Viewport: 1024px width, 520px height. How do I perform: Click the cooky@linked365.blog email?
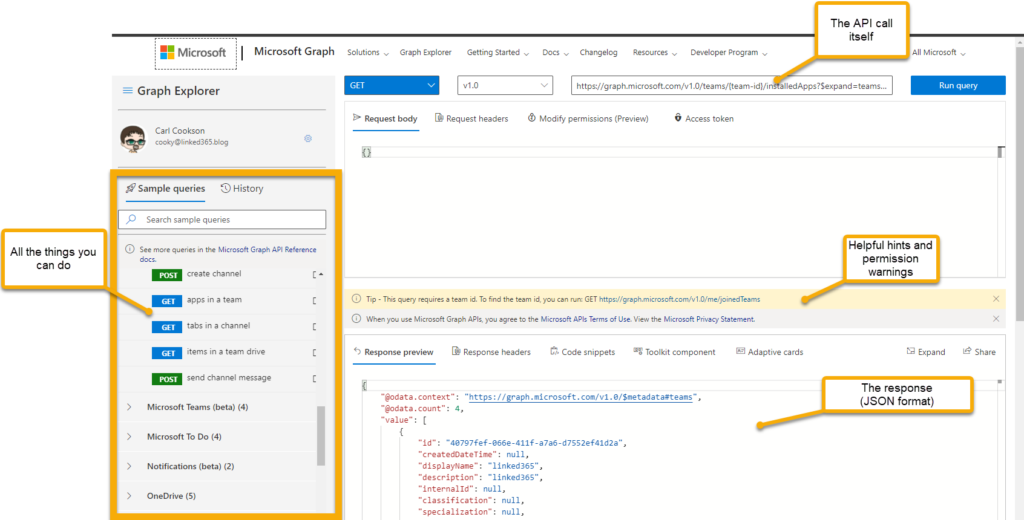192,142
